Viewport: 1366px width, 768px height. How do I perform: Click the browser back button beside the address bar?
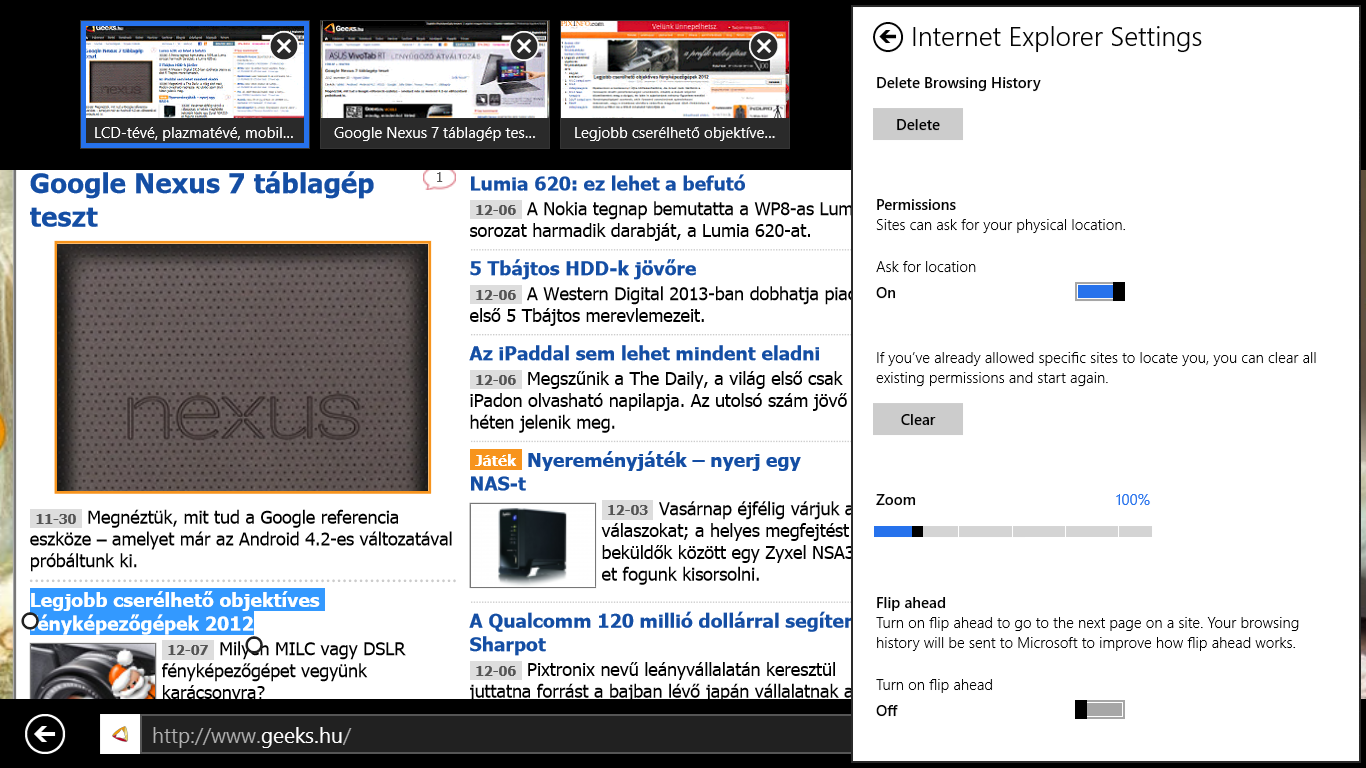click(x=44, y=734)
